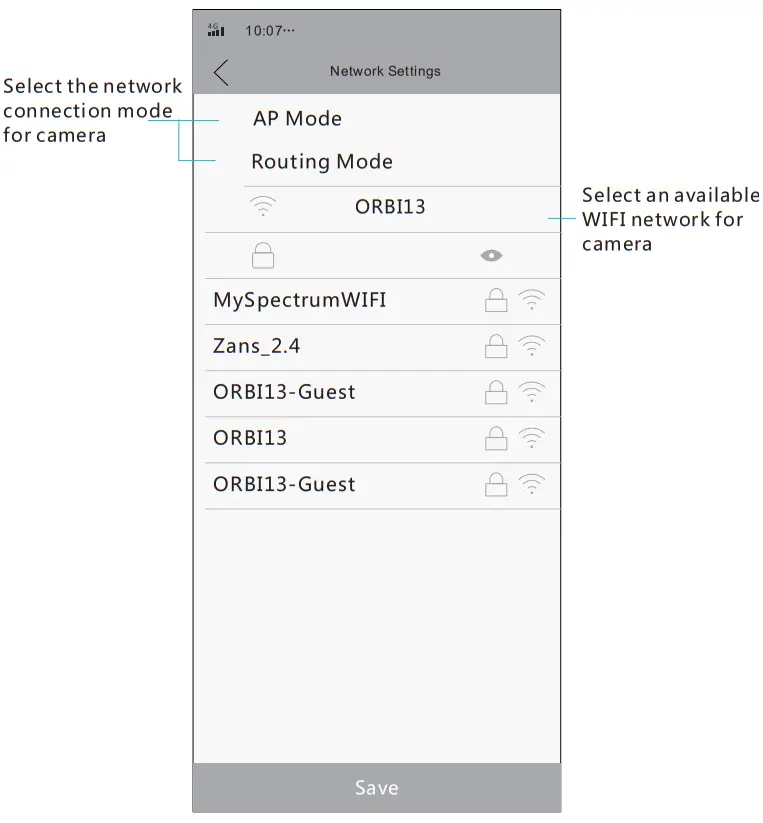763x823 pixels.
Task: Choose the MySpectrumWIFI network
Action: click(300, 300)
